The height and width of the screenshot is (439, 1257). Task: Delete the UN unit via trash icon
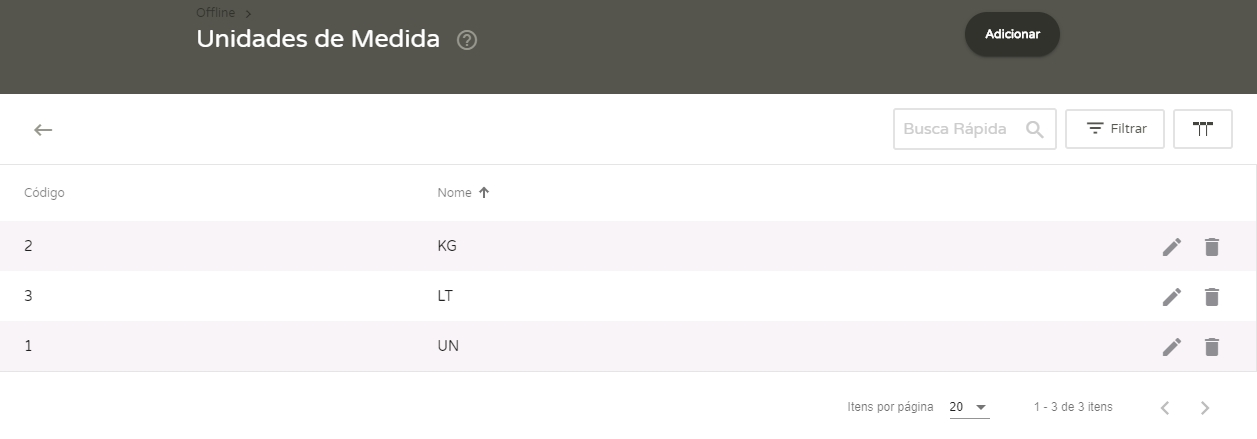1212,347
